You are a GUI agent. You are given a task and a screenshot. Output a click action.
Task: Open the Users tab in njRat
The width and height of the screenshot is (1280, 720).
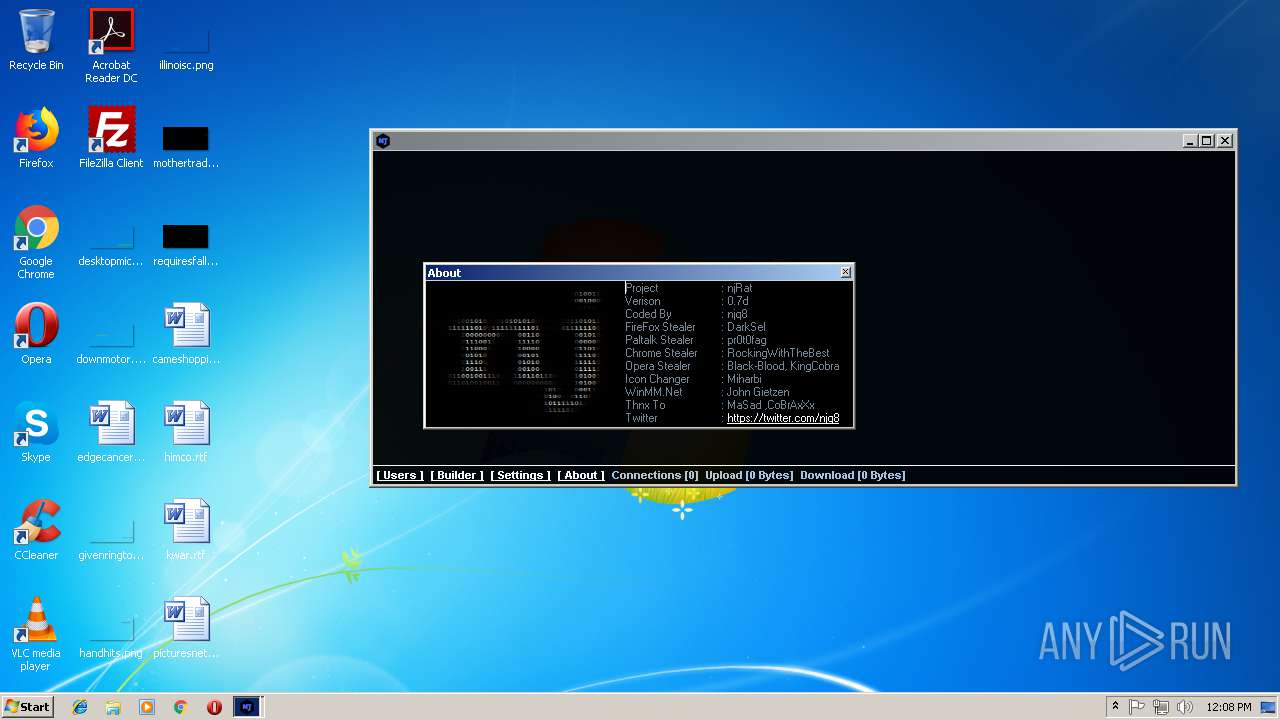400,475
